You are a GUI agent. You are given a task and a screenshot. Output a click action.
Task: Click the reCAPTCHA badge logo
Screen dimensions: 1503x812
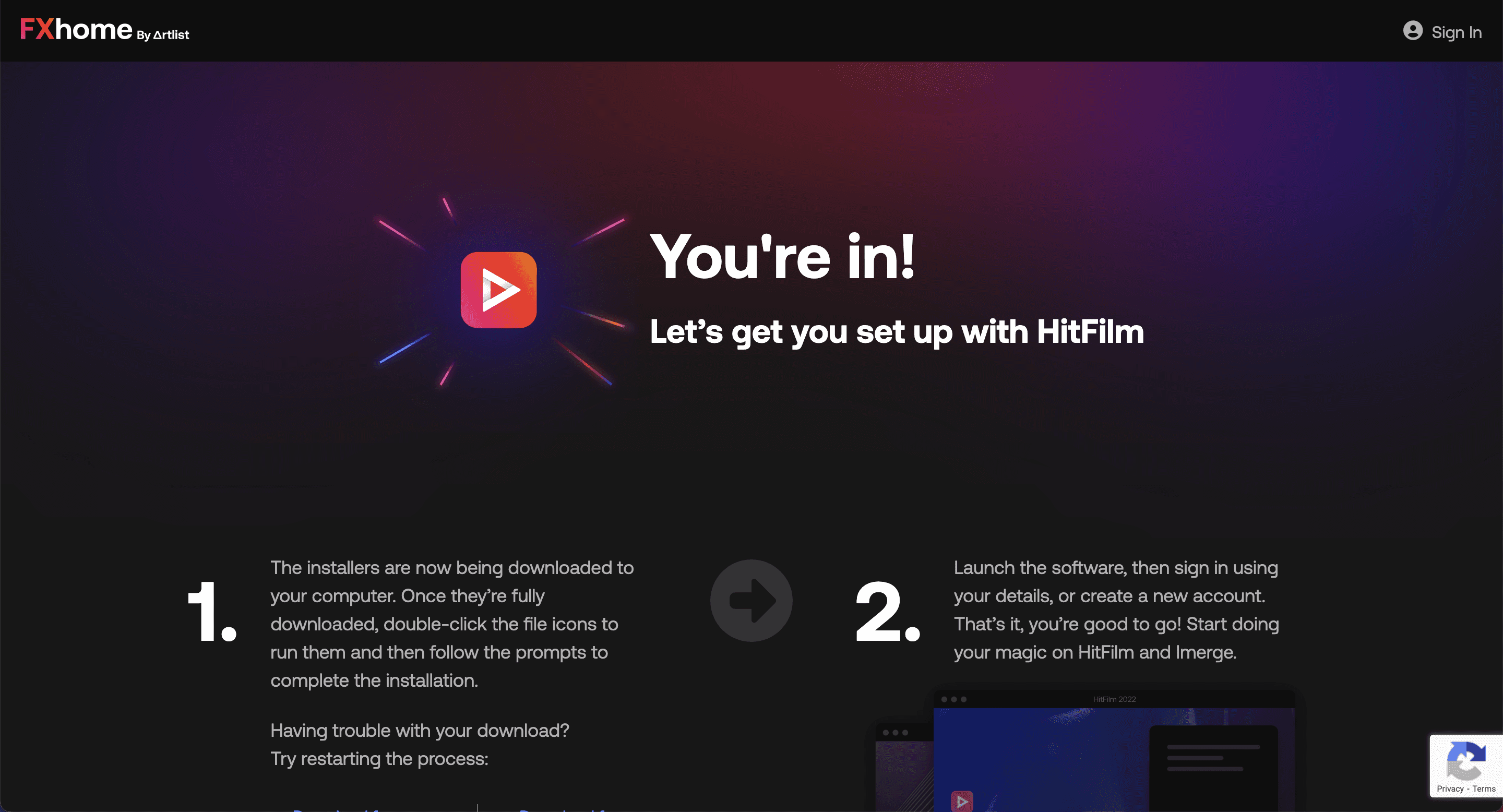click(1465, 760)
